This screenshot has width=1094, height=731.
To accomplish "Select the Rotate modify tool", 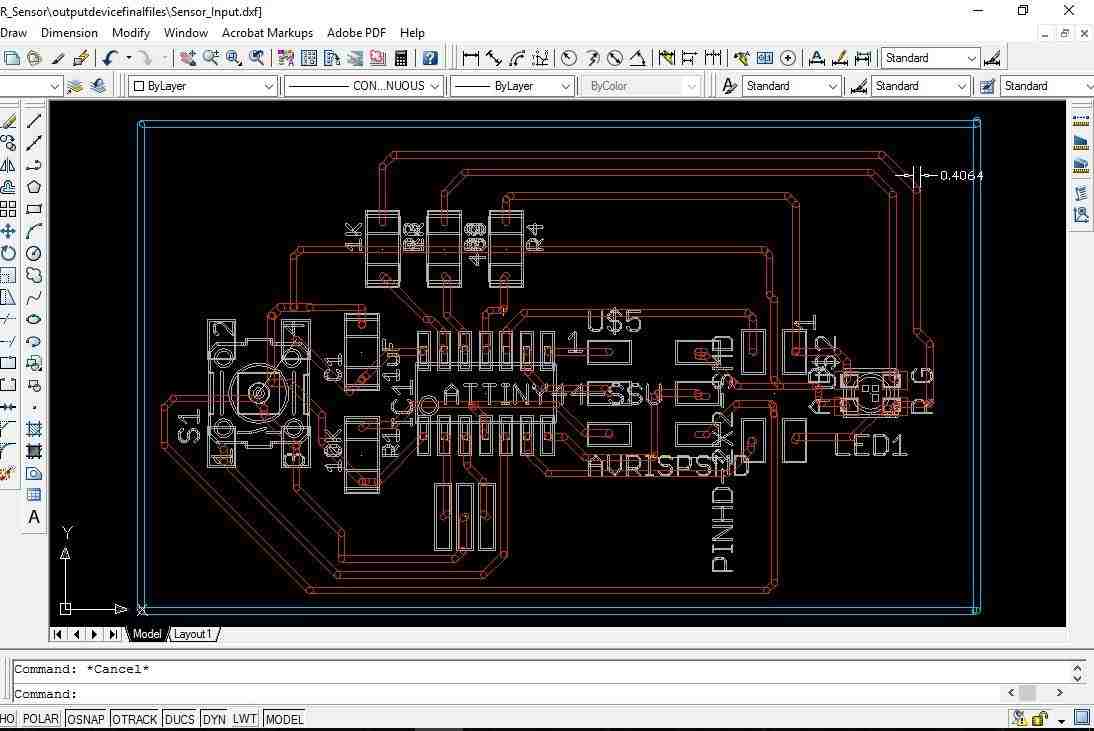I will pyautogui.click(x=8, y=253).
